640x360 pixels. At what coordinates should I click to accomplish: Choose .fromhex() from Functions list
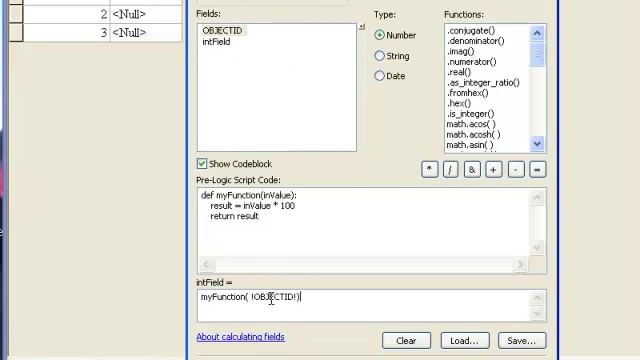coord(467,93)
